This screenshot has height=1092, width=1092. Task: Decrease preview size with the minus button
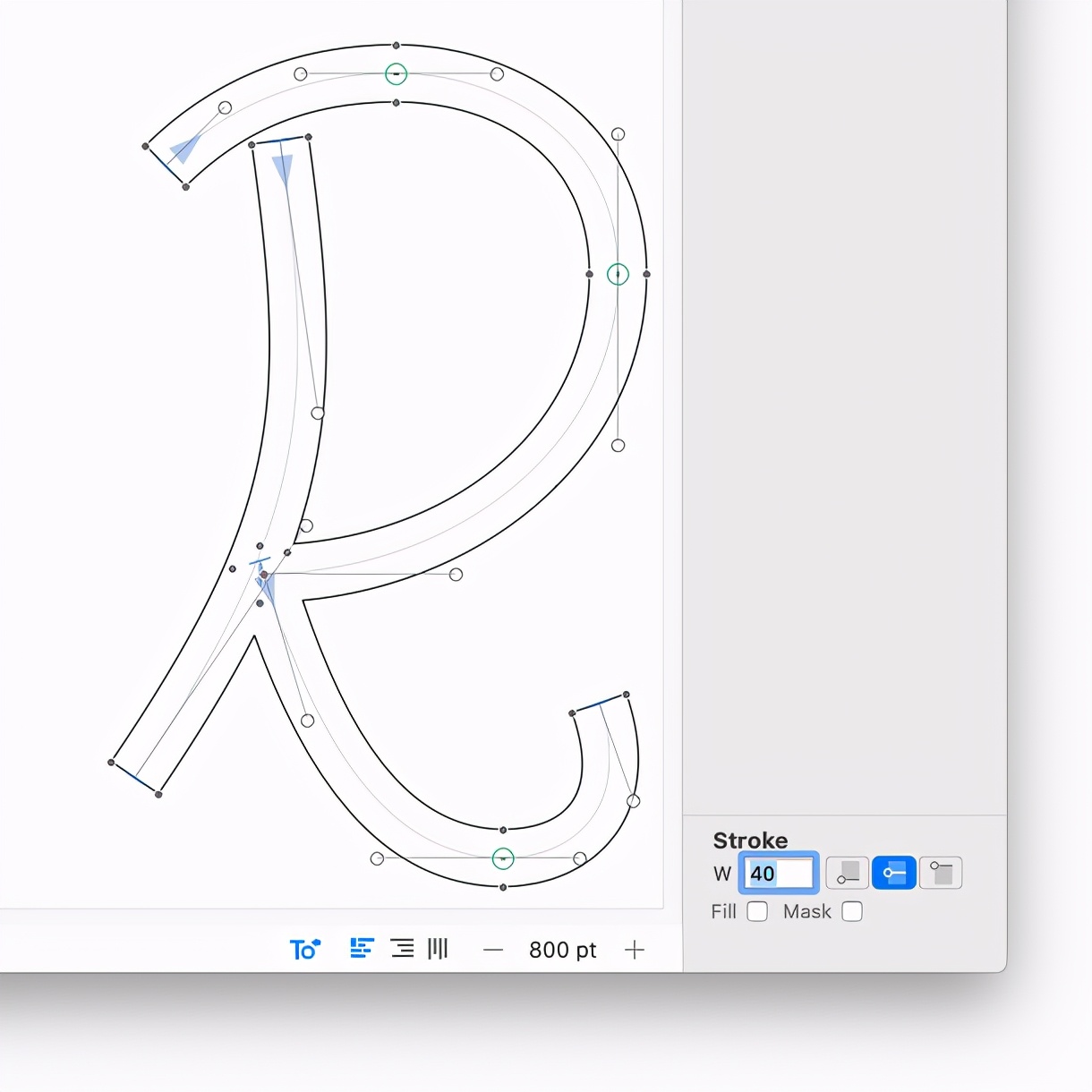click(x=493, y=950)
